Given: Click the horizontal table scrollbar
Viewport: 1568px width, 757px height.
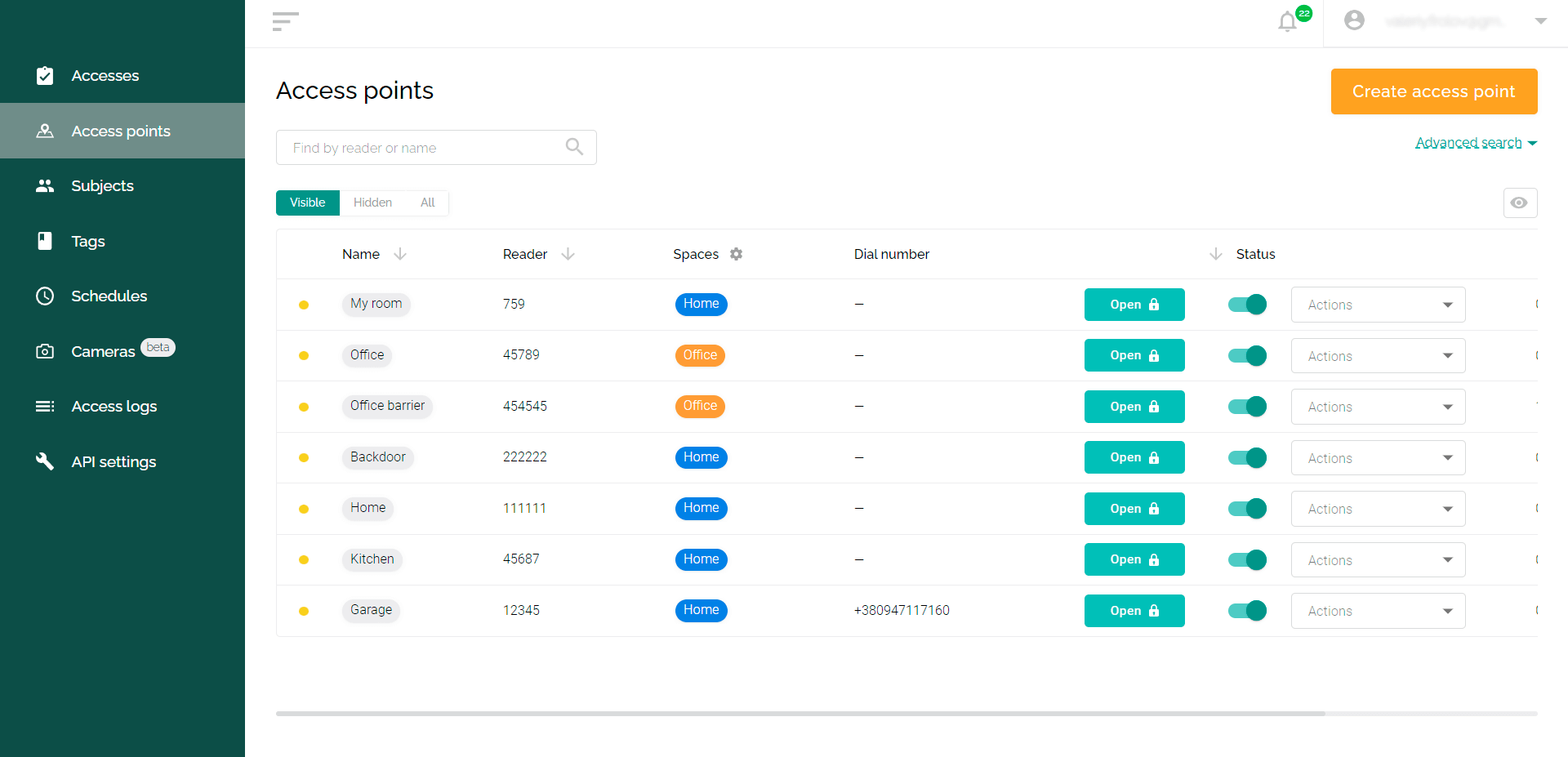Looking at the screenshot, I should [800, 714].
